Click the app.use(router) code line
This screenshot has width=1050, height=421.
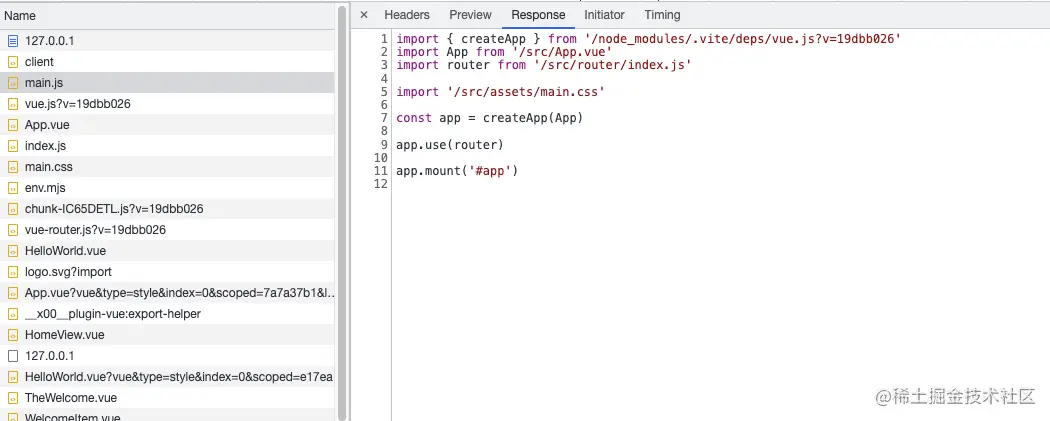pos(450,145)
